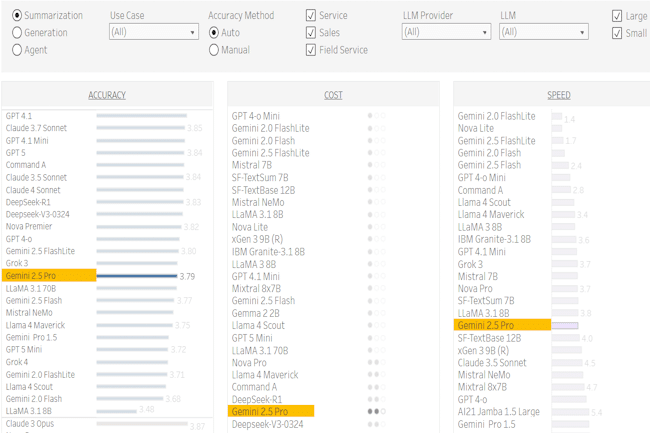Click highlighted Gemini 2.5 Pro in Speed list
This screenshot has height=433, width=650.
point(502,325)
